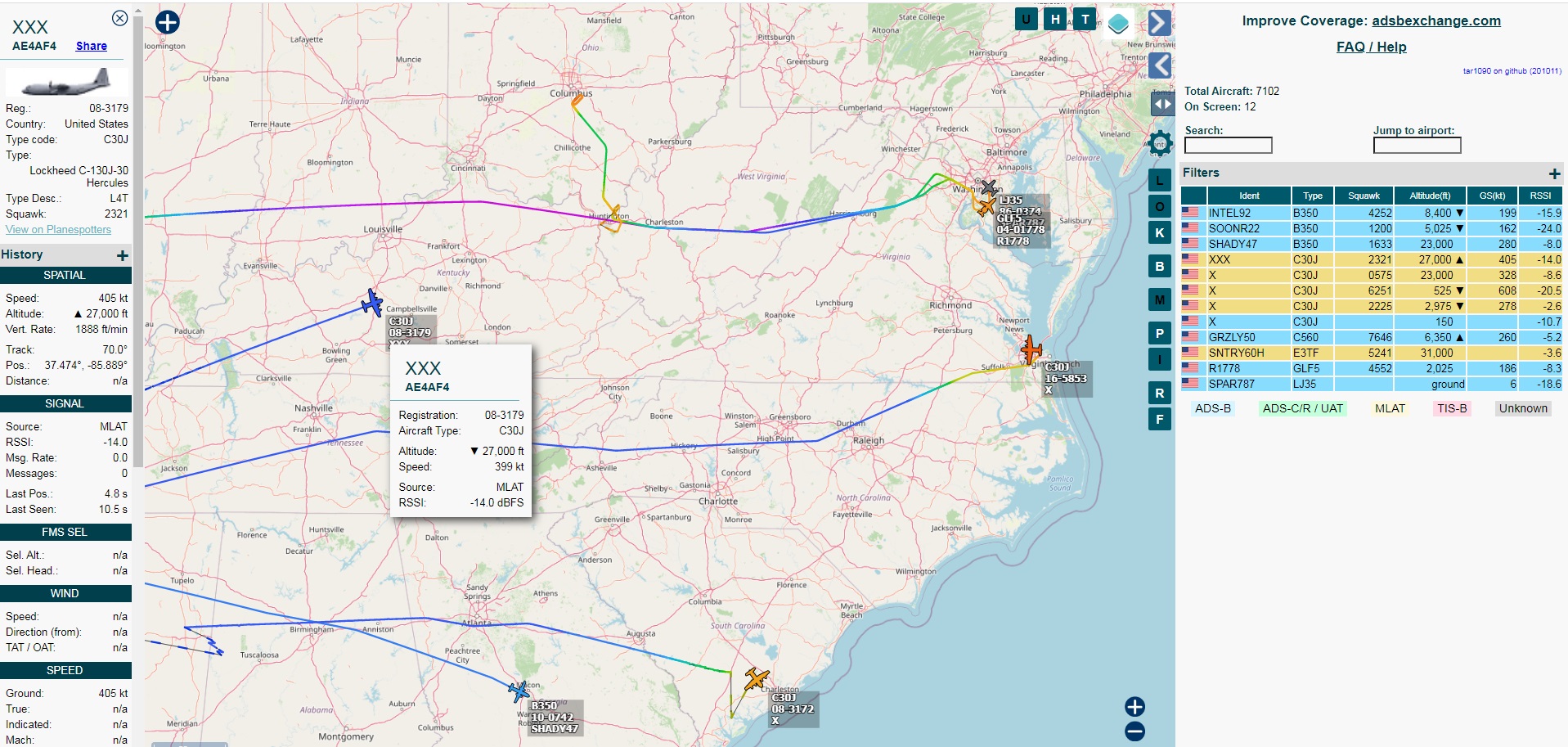The height and width of the screenshot is (747, 1568).
Task: Select the orange GLF5 aircraft near Washington
Action: point(986,206)
